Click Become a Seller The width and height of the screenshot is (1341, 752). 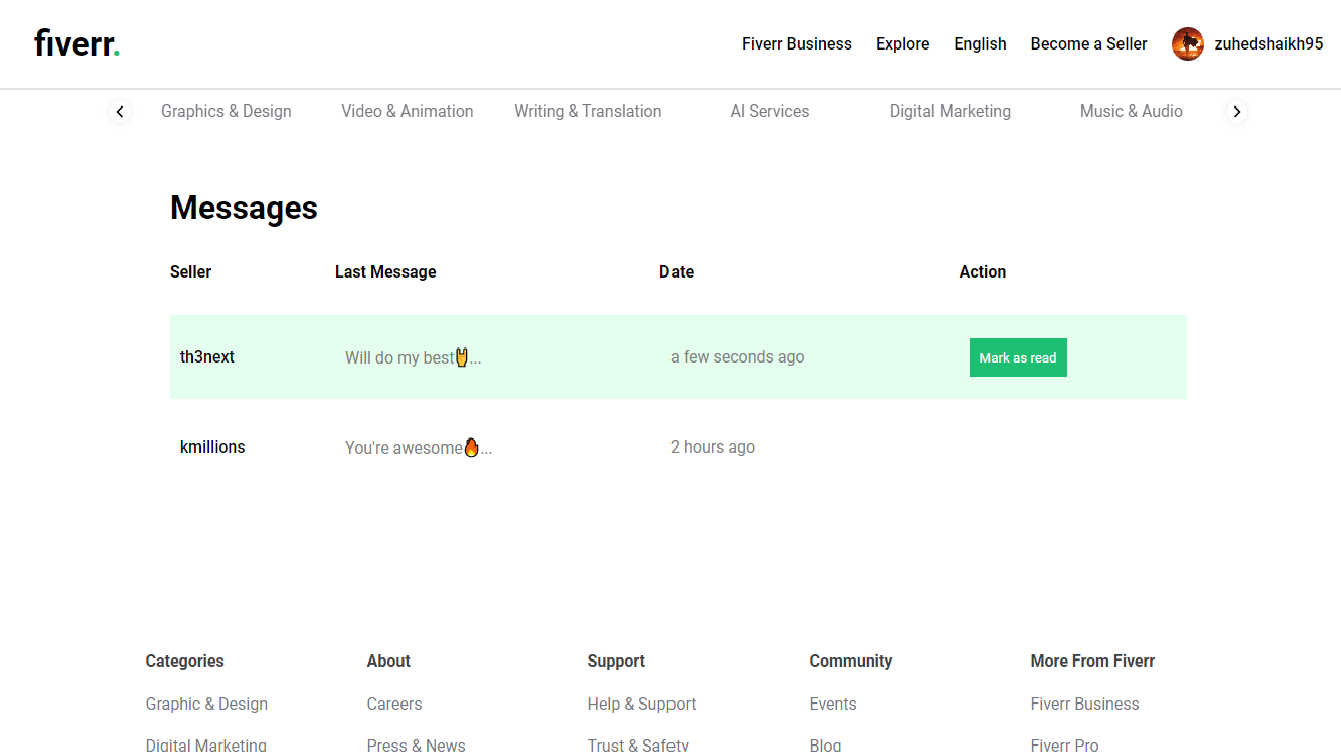click(1089, 44)
